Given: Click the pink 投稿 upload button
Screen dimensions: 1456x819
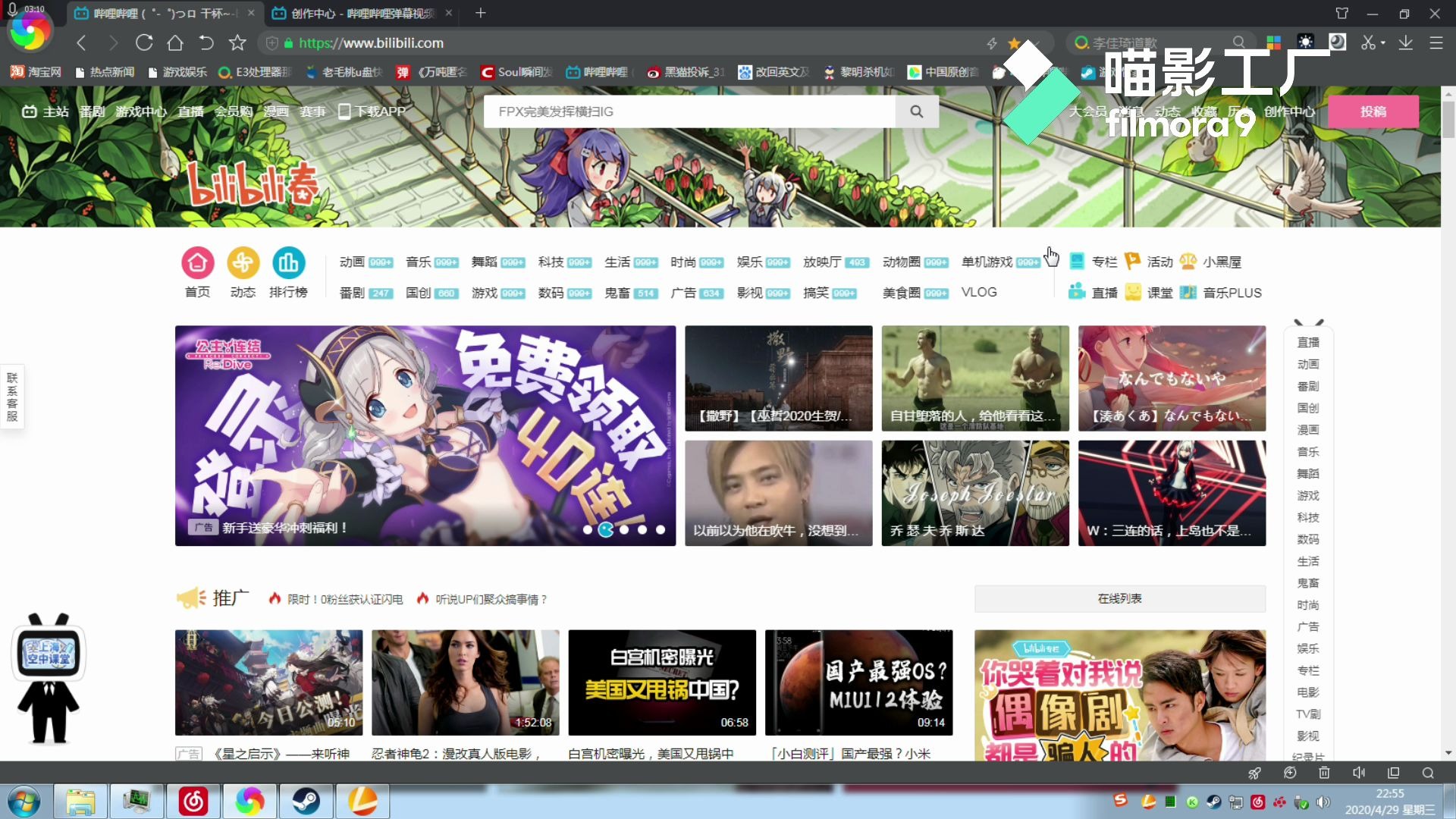Looking at the screenshot, I should pos(1373,111).
